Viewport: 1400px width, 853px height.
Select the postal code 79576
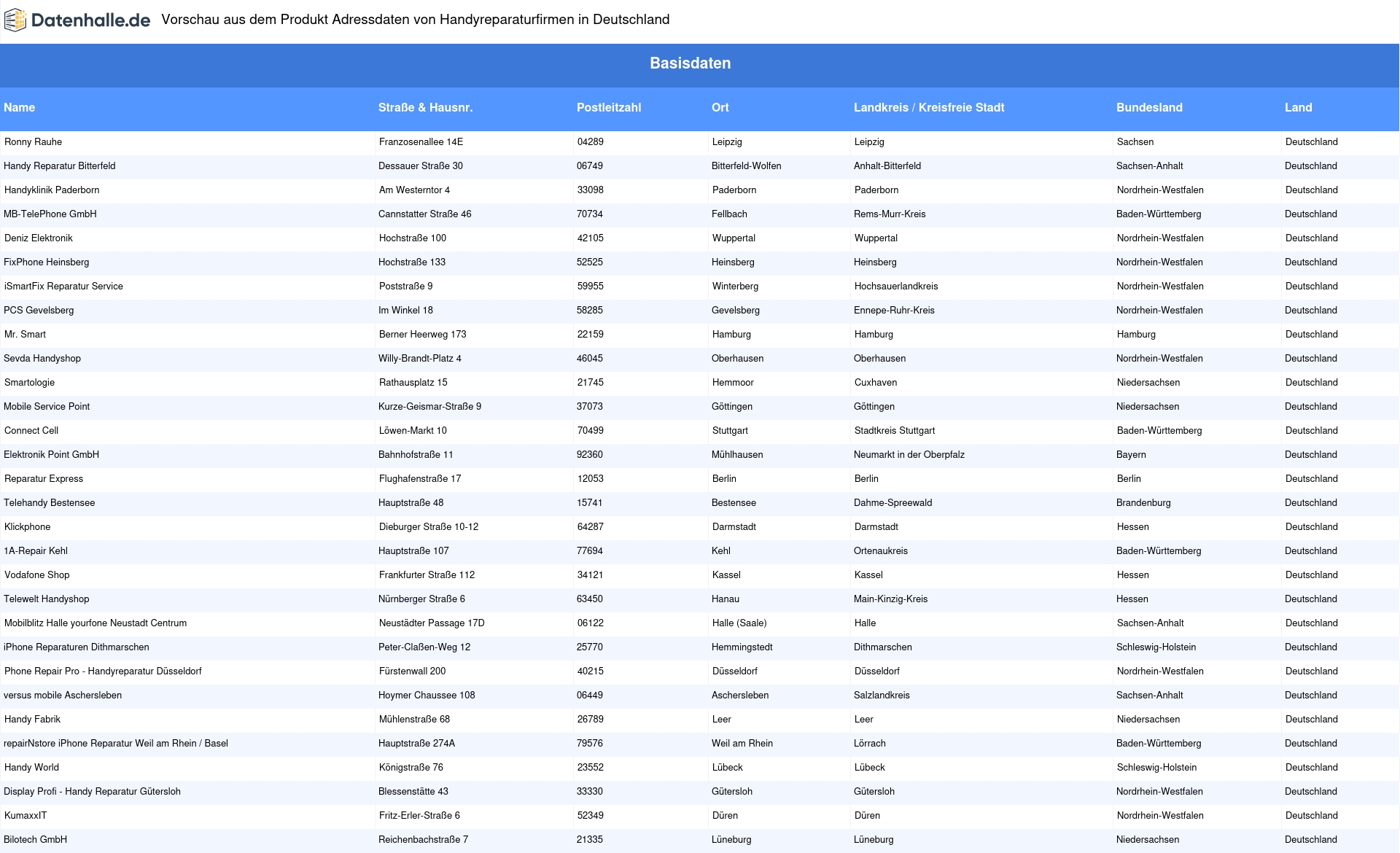pos(590,744)
